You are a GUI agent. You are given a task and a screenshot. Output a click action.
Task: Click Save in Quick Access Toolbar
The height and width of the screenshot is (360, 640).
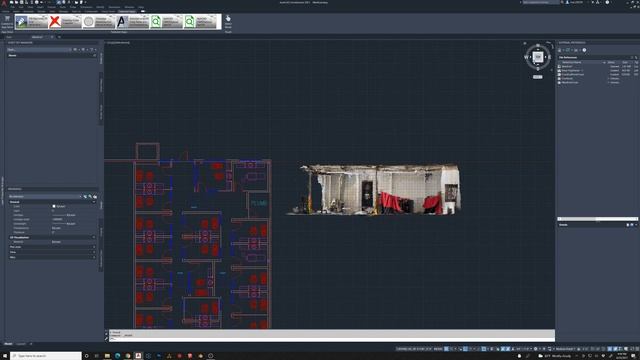click(x=22, y=2)
